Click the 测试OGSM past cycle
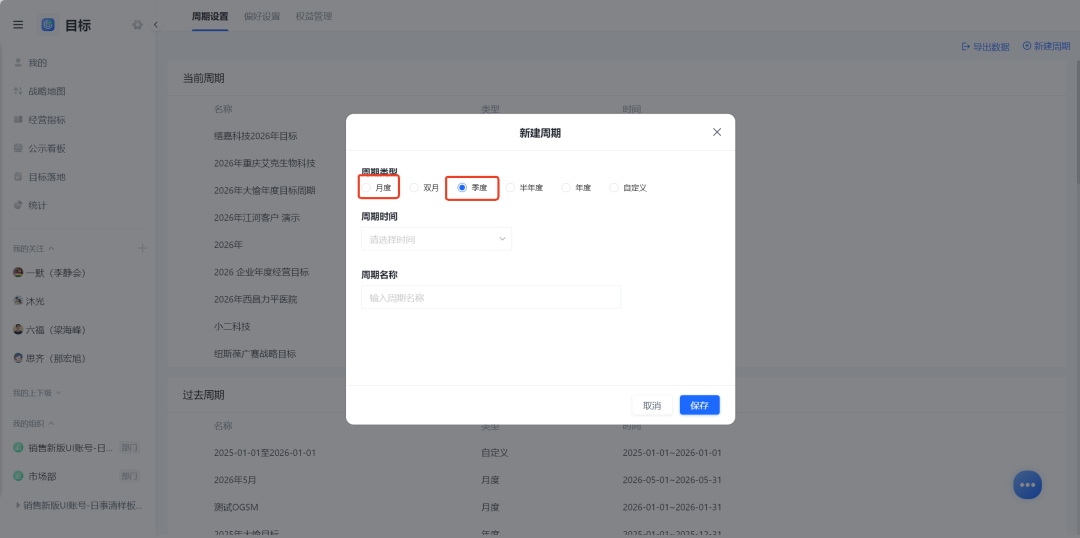This screenshot has height=538, width=1080. click(x=238, y=507)
